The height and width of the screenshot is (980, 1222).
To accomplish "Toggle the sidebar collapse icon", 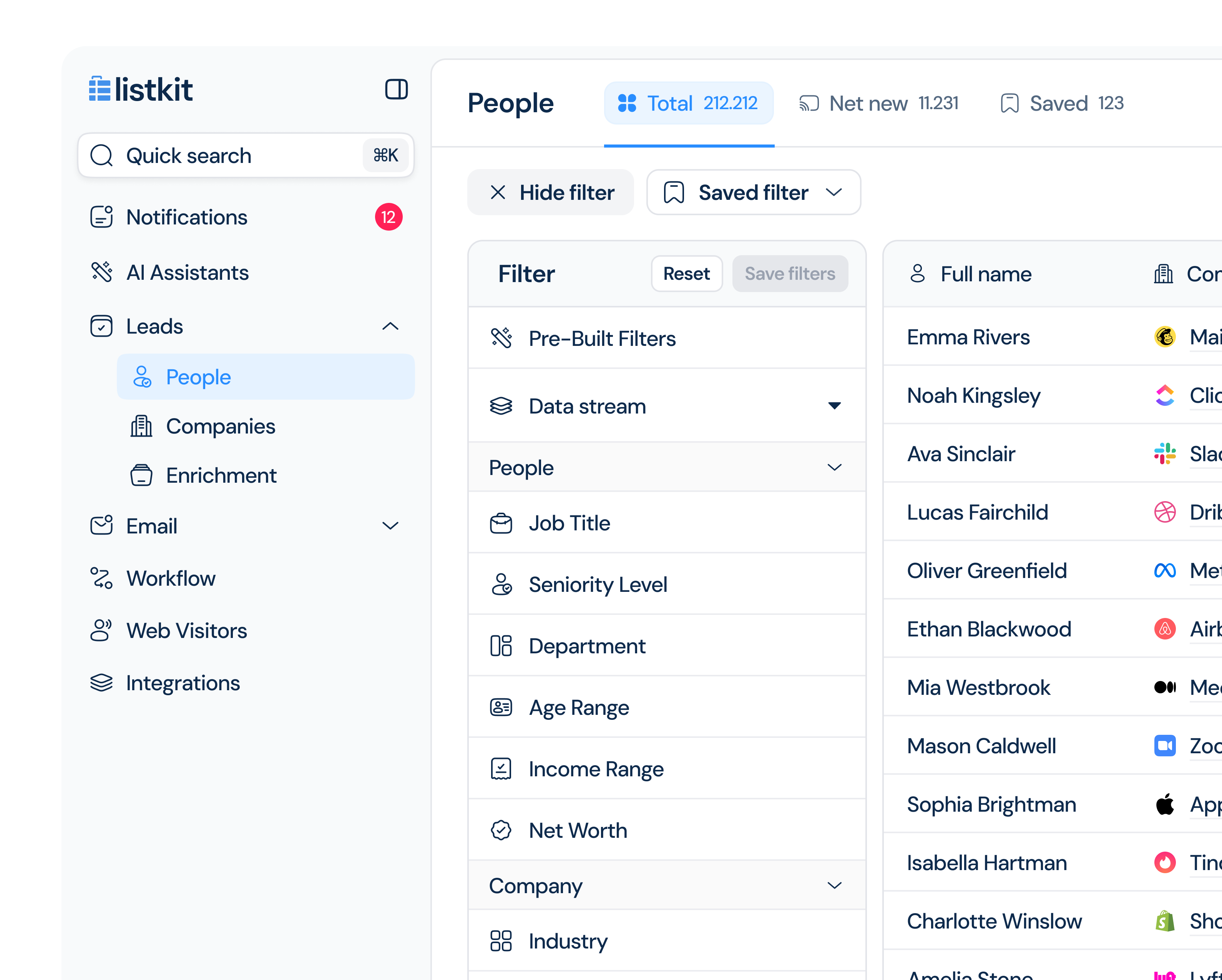I will click(396, 90).
